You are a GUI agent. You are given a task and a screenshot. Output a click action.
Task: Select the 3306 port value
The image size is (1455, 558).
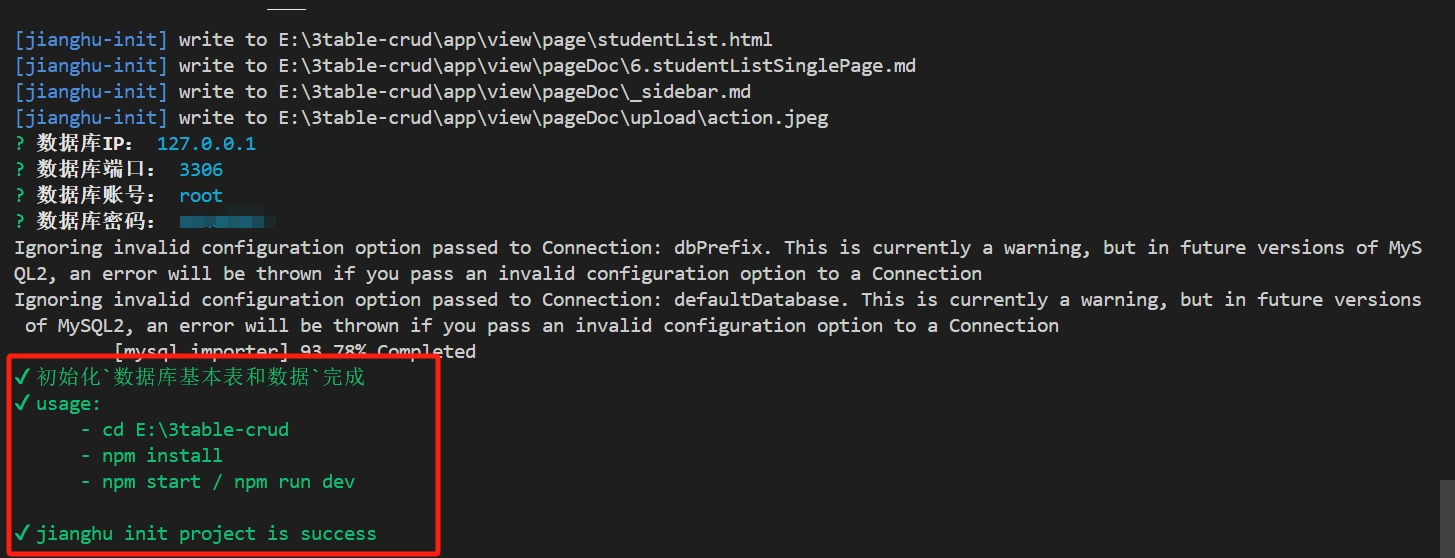[201, 169]
